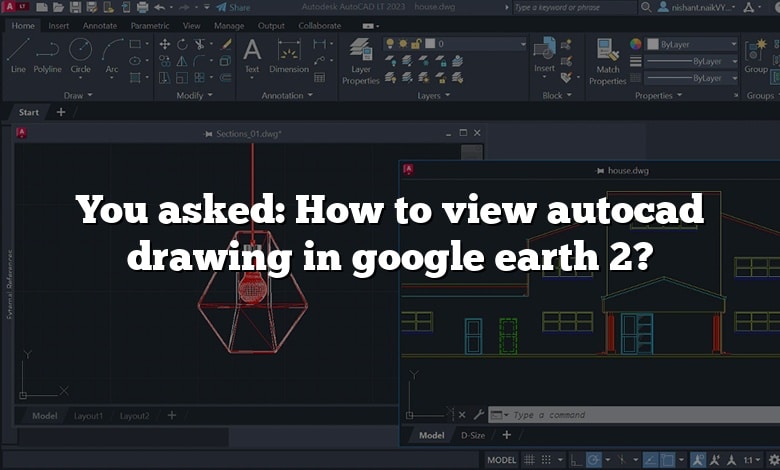Expand the Properties panel flyout

(658, 95)
